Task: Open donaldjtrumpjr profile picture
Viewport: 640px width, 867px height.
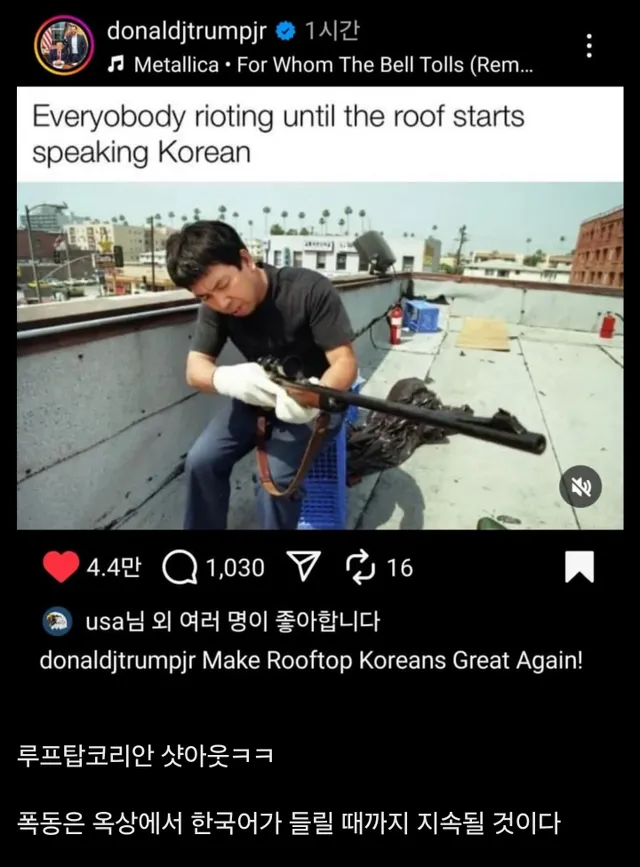Action: click(x=64, y=45)
